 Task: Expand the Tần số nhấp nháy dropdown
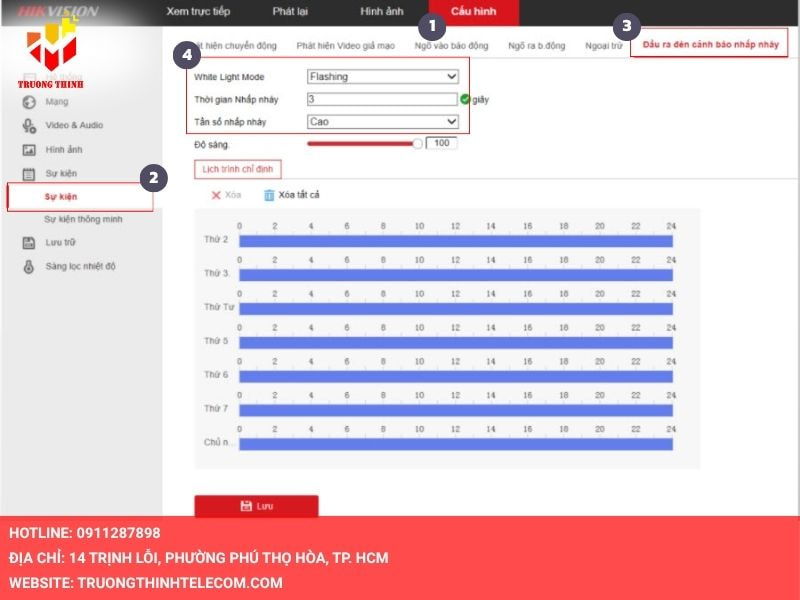coord(382,122)
